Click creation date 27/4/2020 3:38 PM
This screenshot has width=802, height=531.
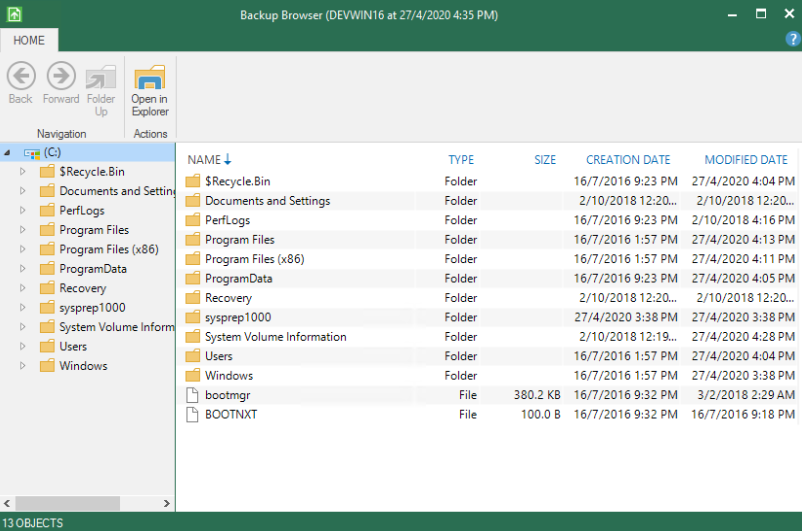(626, 317)
